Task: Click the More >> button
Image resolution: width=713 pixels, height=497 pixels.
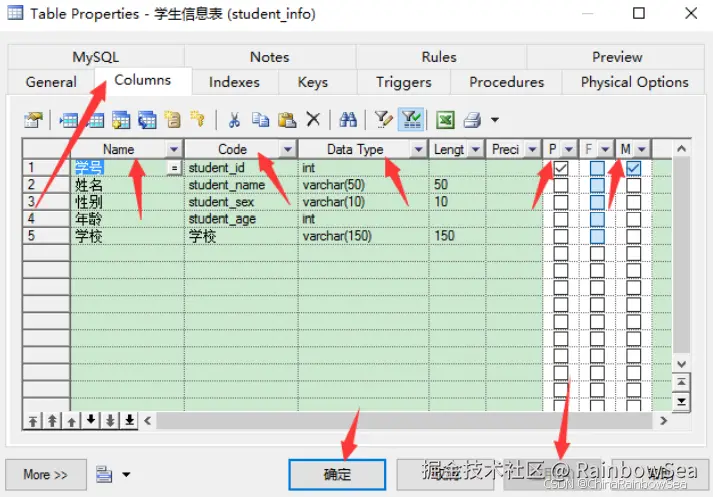Action: pos(45,474)
